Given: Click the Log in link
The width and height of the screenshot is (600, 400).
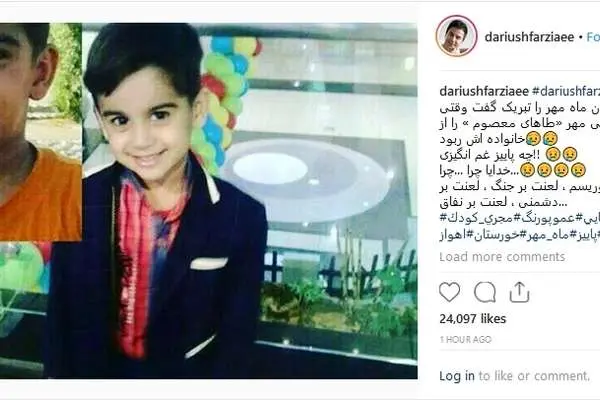Looking at the screenshot, I should point(457,376).
